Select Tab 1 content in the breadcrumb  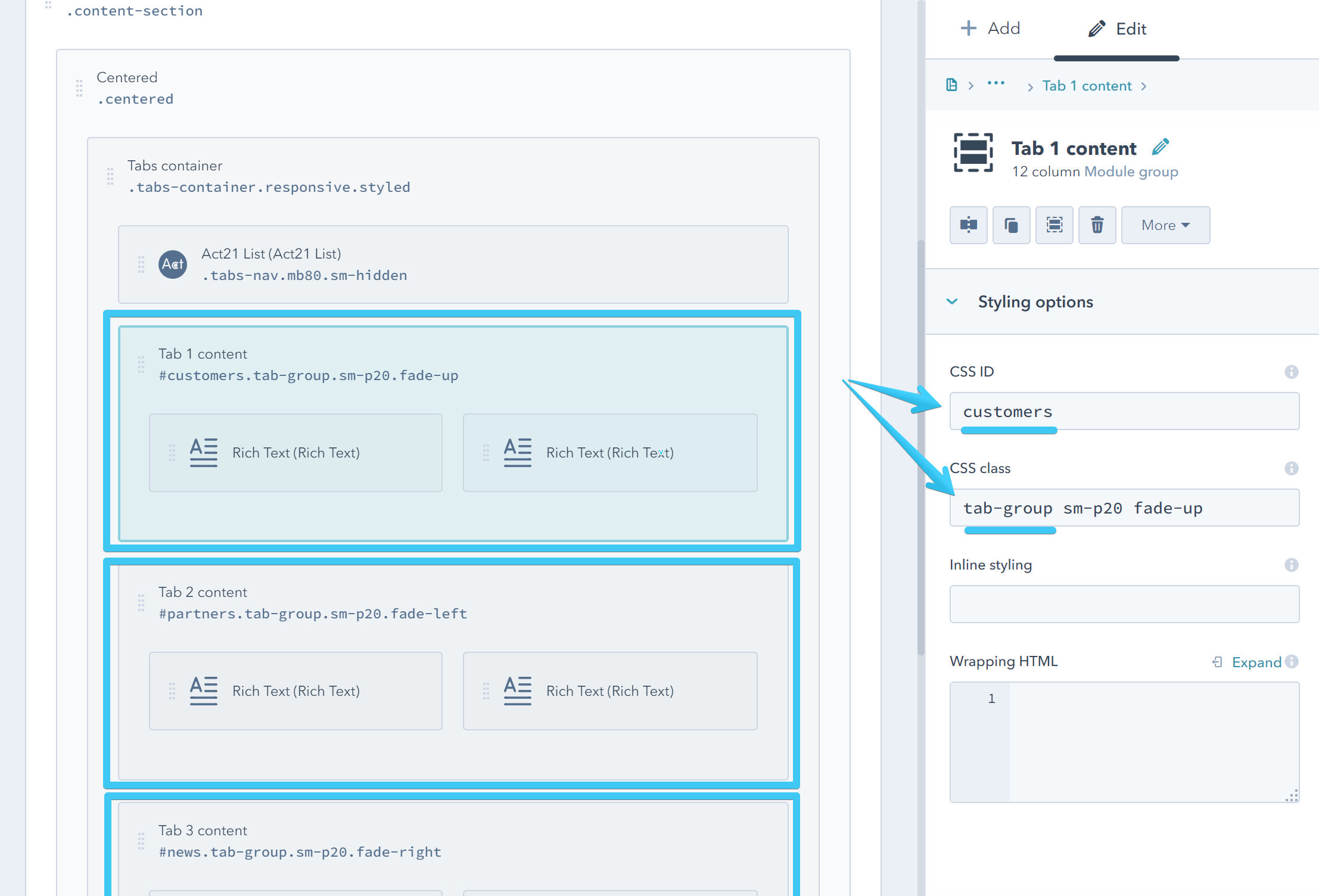(1087, 85)
